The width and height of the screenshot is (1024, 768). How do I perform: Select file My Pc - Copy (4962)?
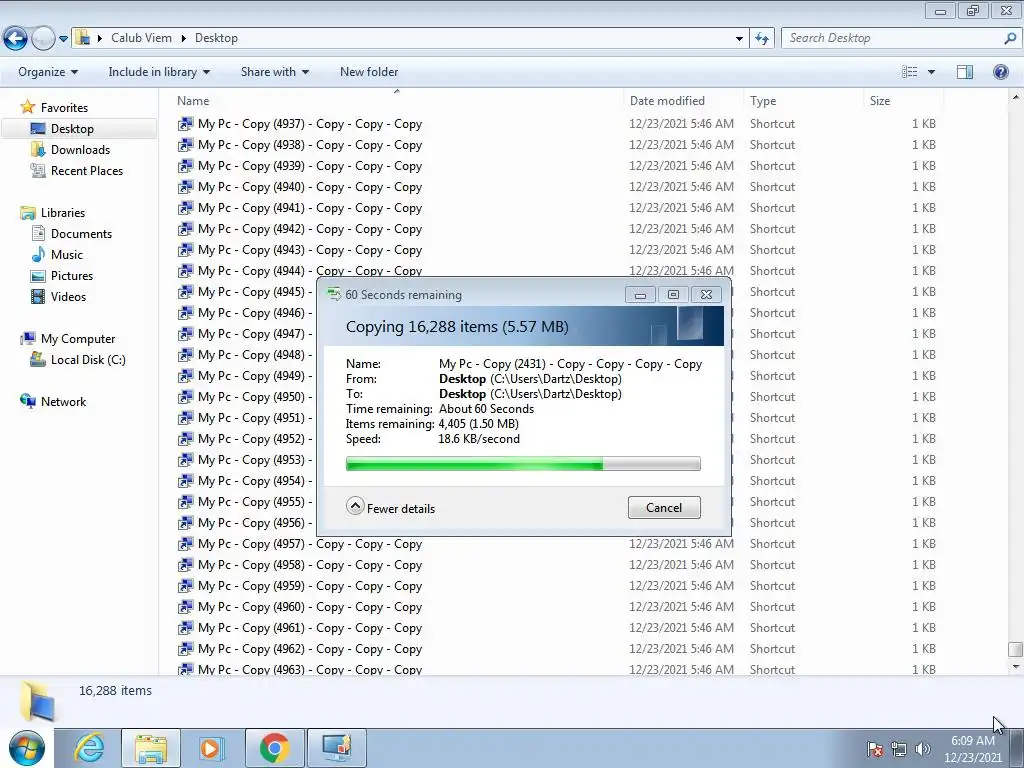pos(310,648)
